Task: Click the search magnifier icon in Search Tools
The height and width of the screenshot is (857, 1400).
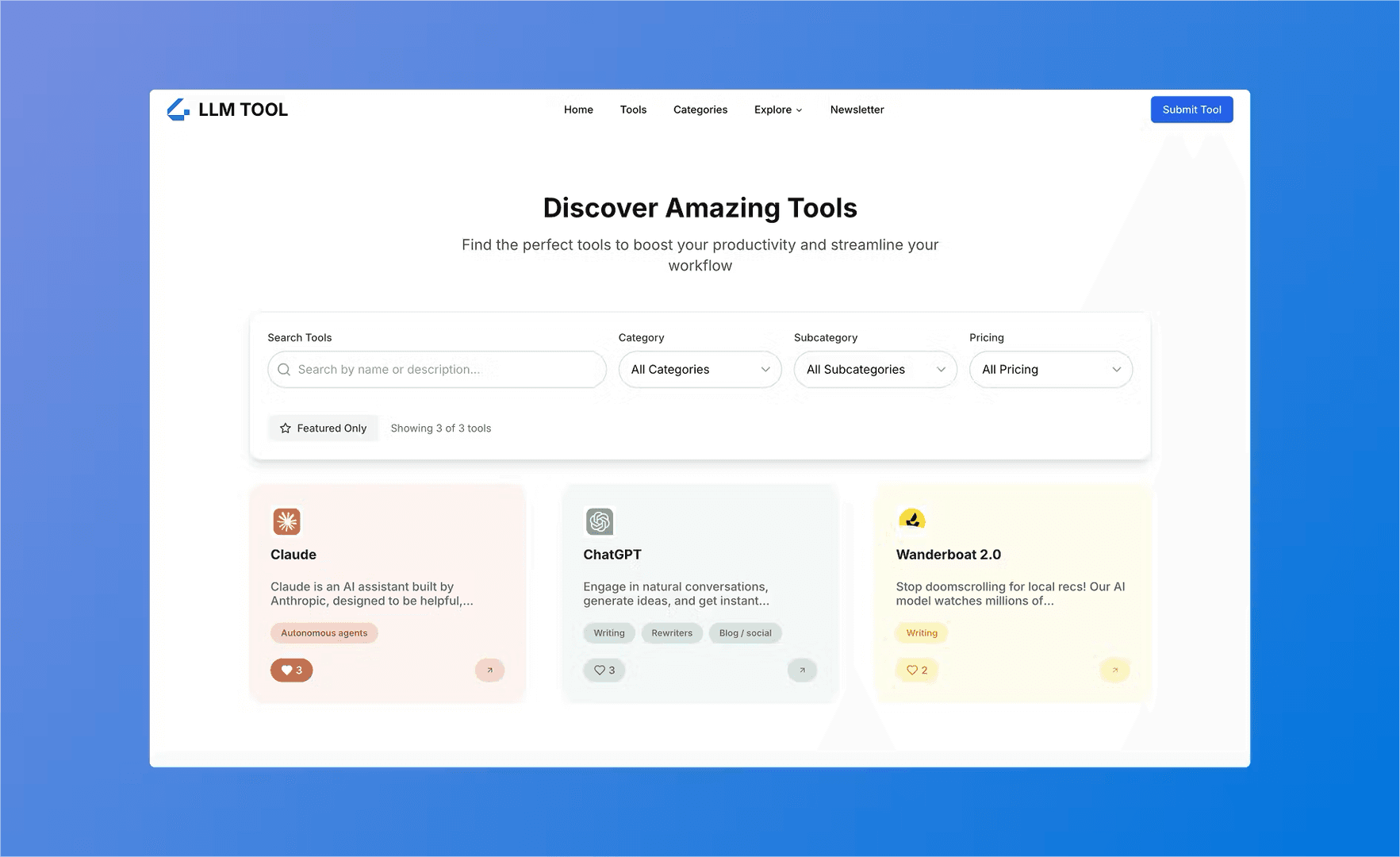Action: [x=283, y=369]
